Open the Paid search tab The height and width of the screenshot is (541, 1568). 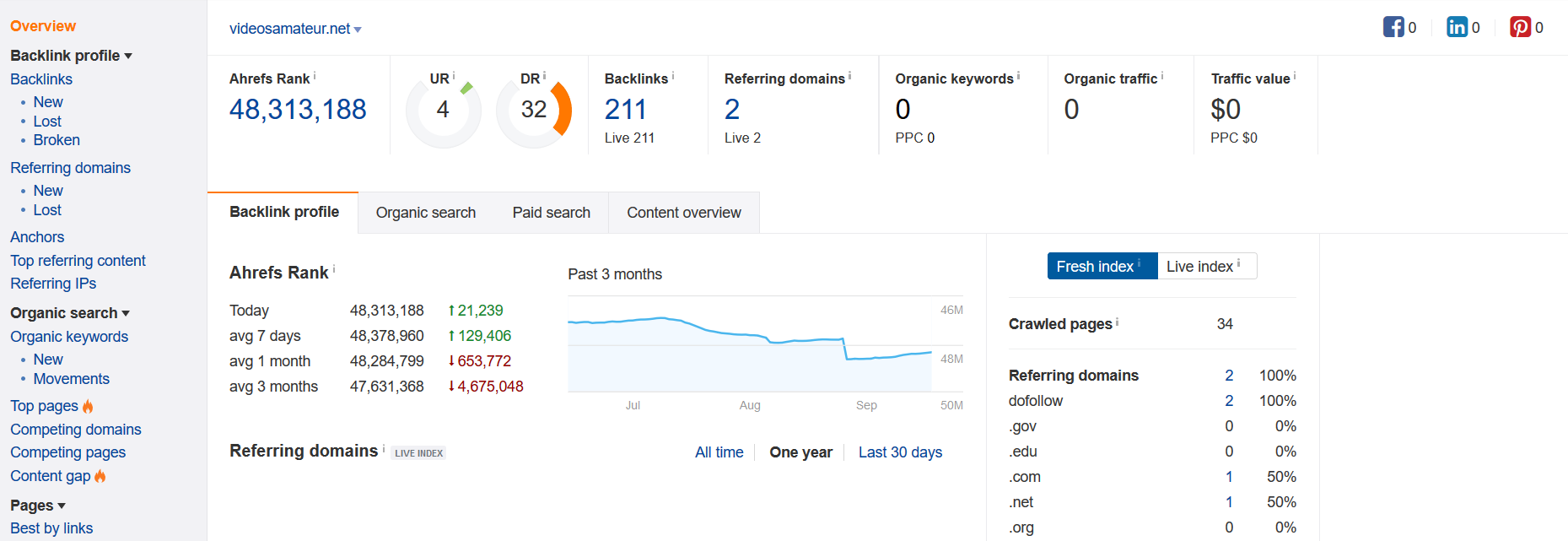click(x=552, y=213)
